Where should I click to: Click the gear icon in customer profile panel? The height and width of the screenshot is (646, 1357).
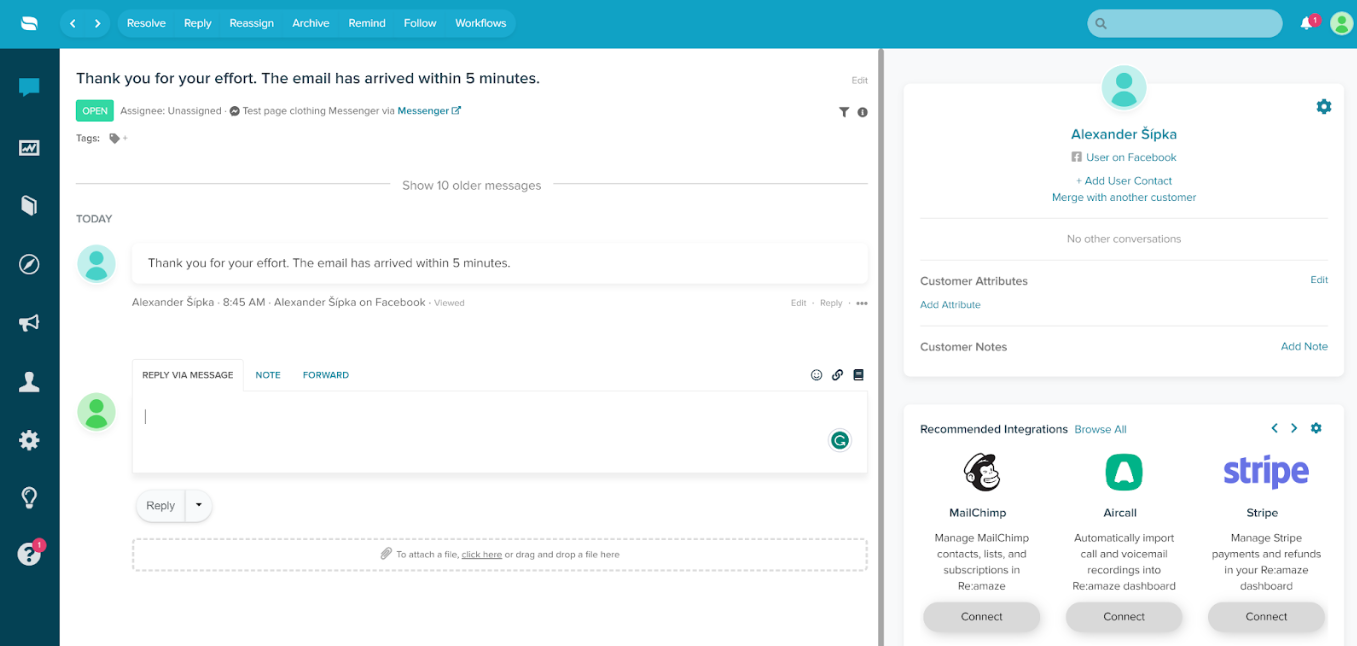(x=1323, y=107)
